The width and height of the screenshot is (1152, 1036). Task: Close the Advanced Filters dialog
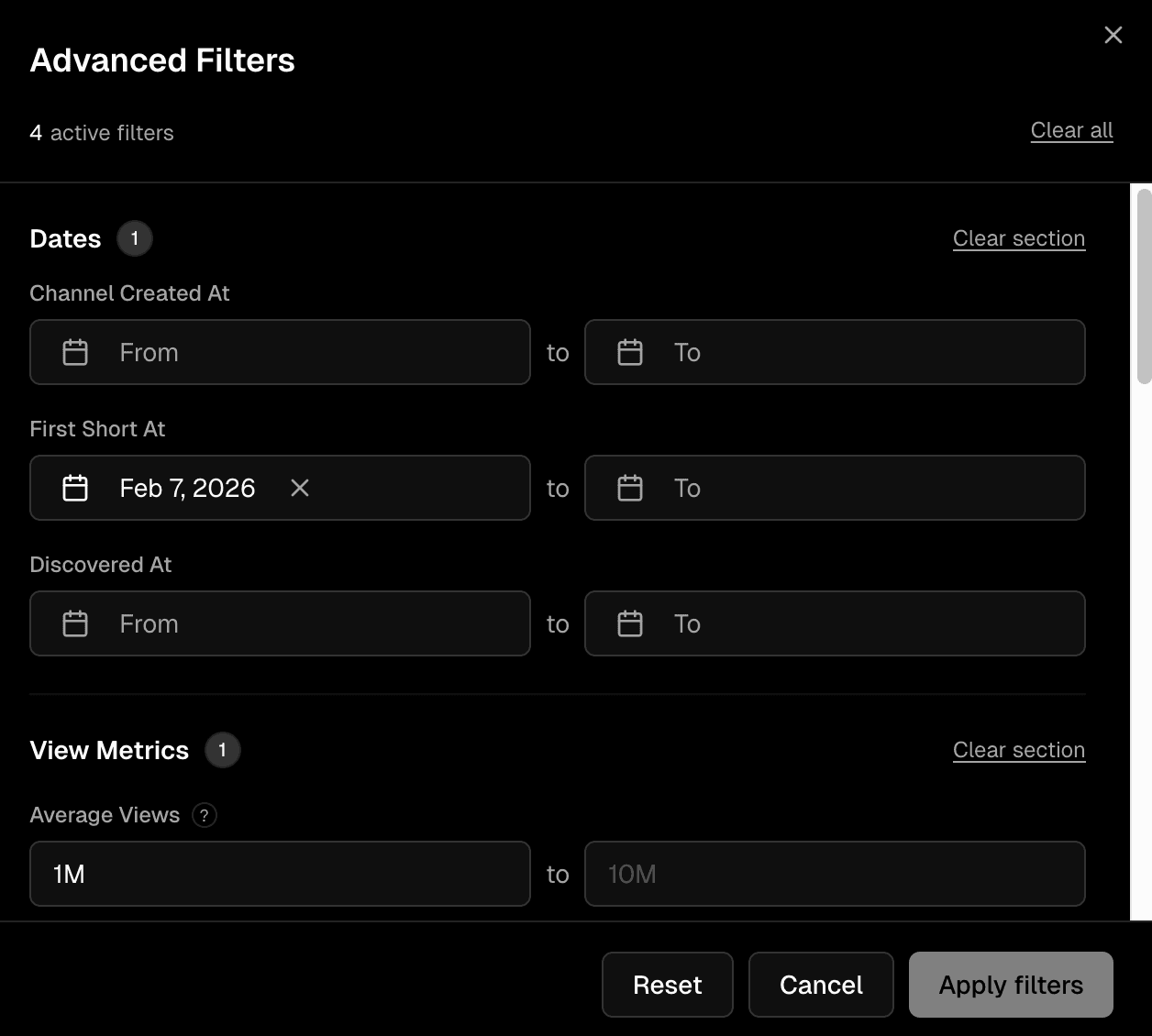pos(1113,35)
